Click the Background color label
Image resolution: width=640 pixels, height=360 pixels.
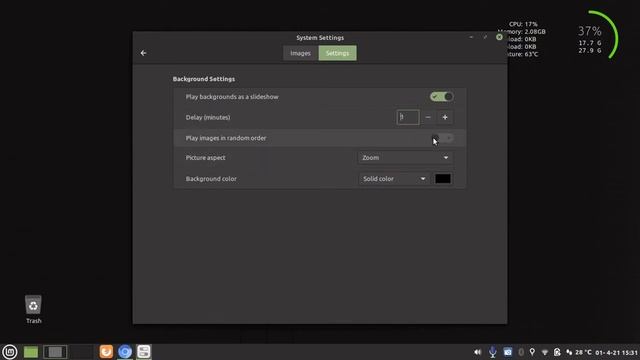point(211,179)
